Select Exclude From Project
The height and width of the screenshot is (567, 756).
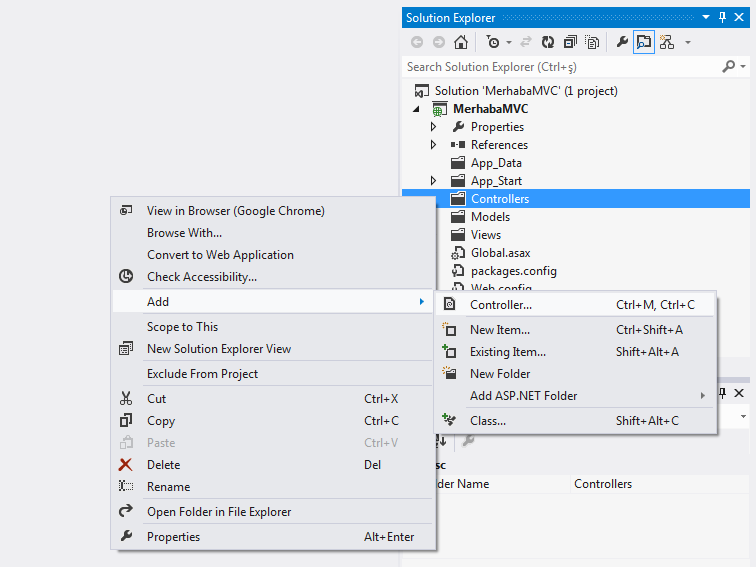point(273,374)
